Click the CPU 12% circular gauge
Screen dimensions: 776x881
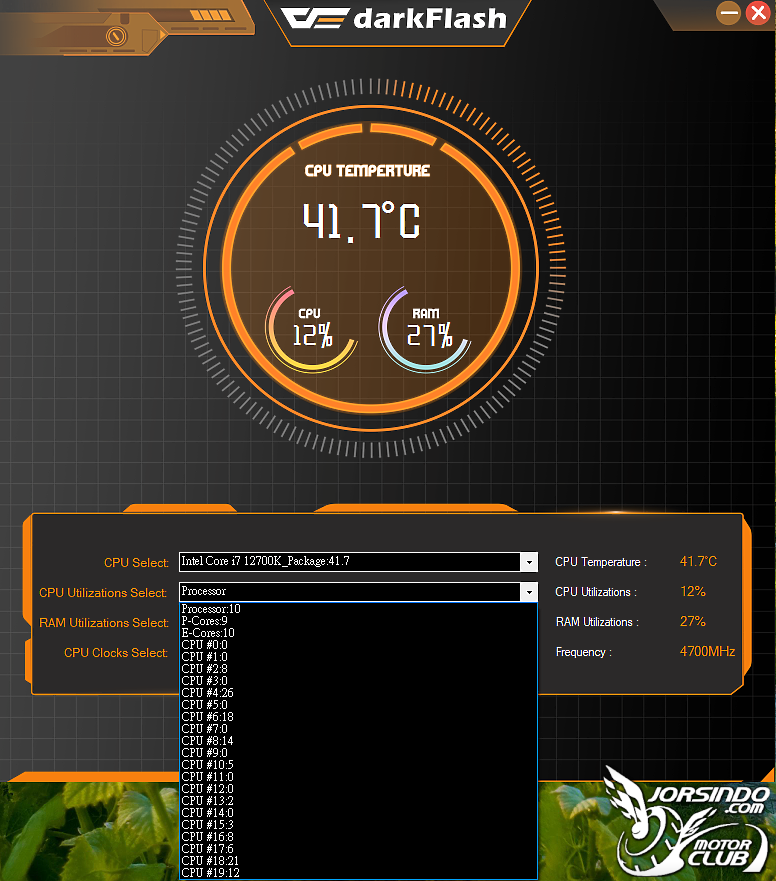click(x=311, y=330)
